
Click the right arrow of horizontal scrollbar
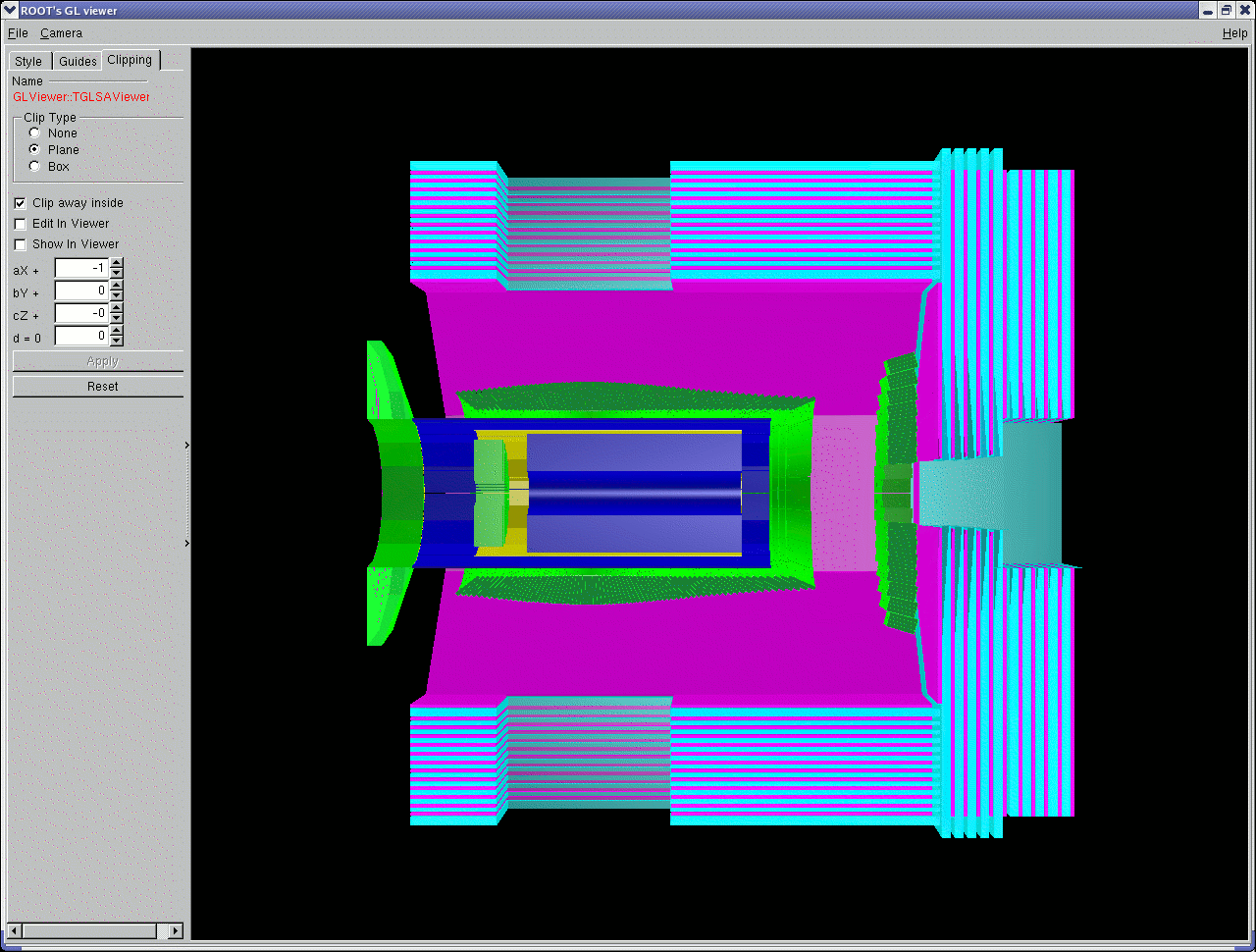point(176,930)
